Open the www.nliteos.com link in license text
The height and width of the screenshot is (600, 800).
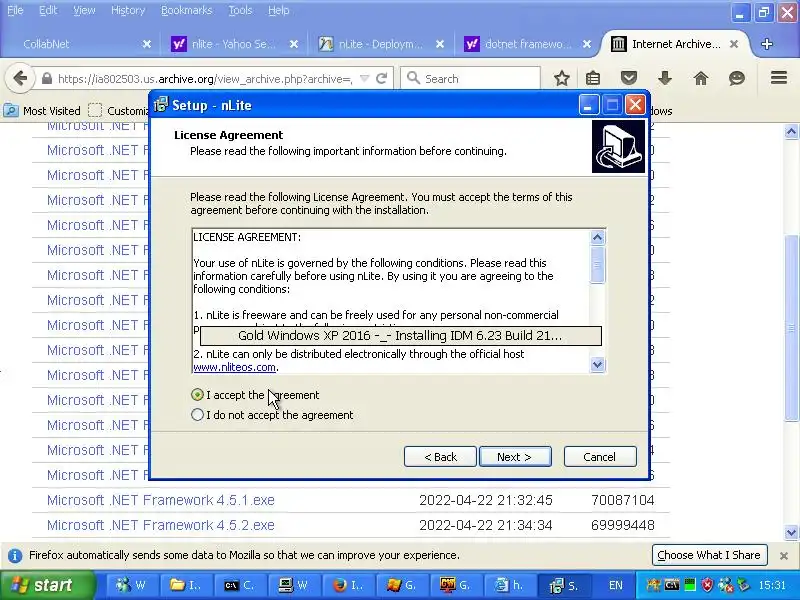235,367
